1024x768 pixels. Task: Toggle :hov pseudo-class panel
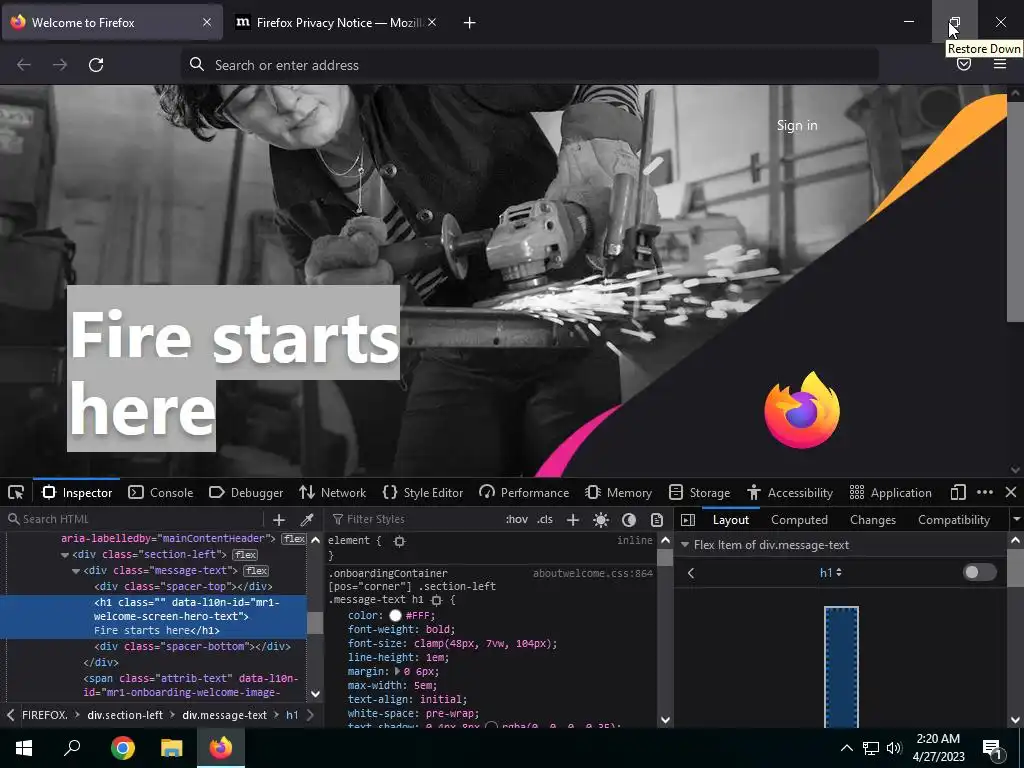pyautogui.click(x=517, y=519)
